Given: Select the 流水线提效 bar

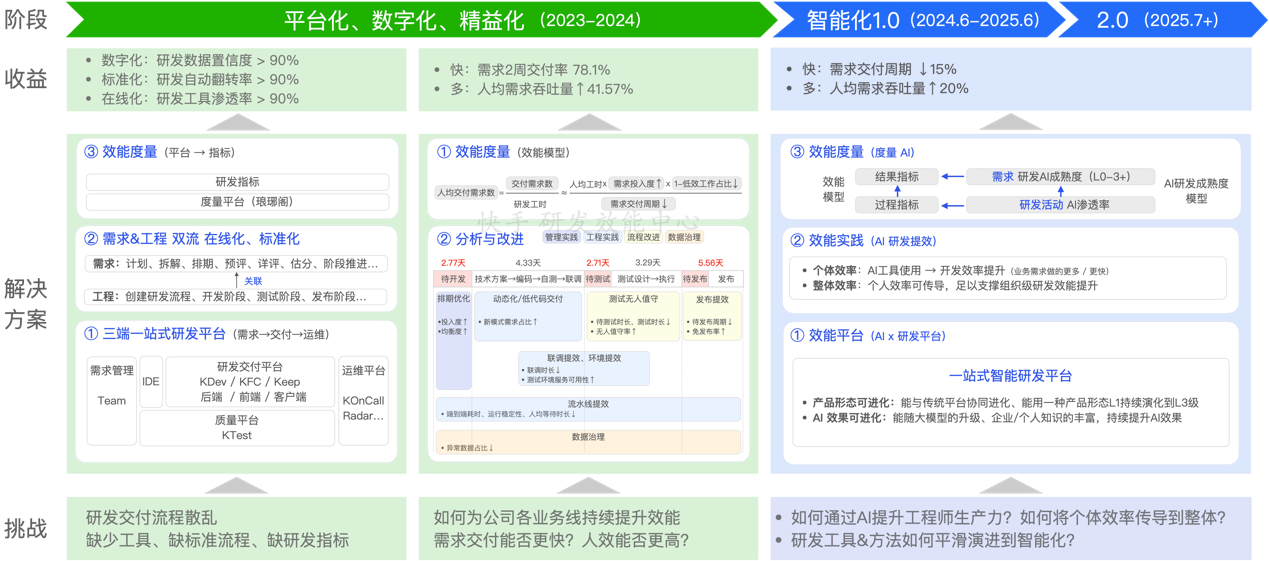Looking at the screenshot, I should point(588,409).
